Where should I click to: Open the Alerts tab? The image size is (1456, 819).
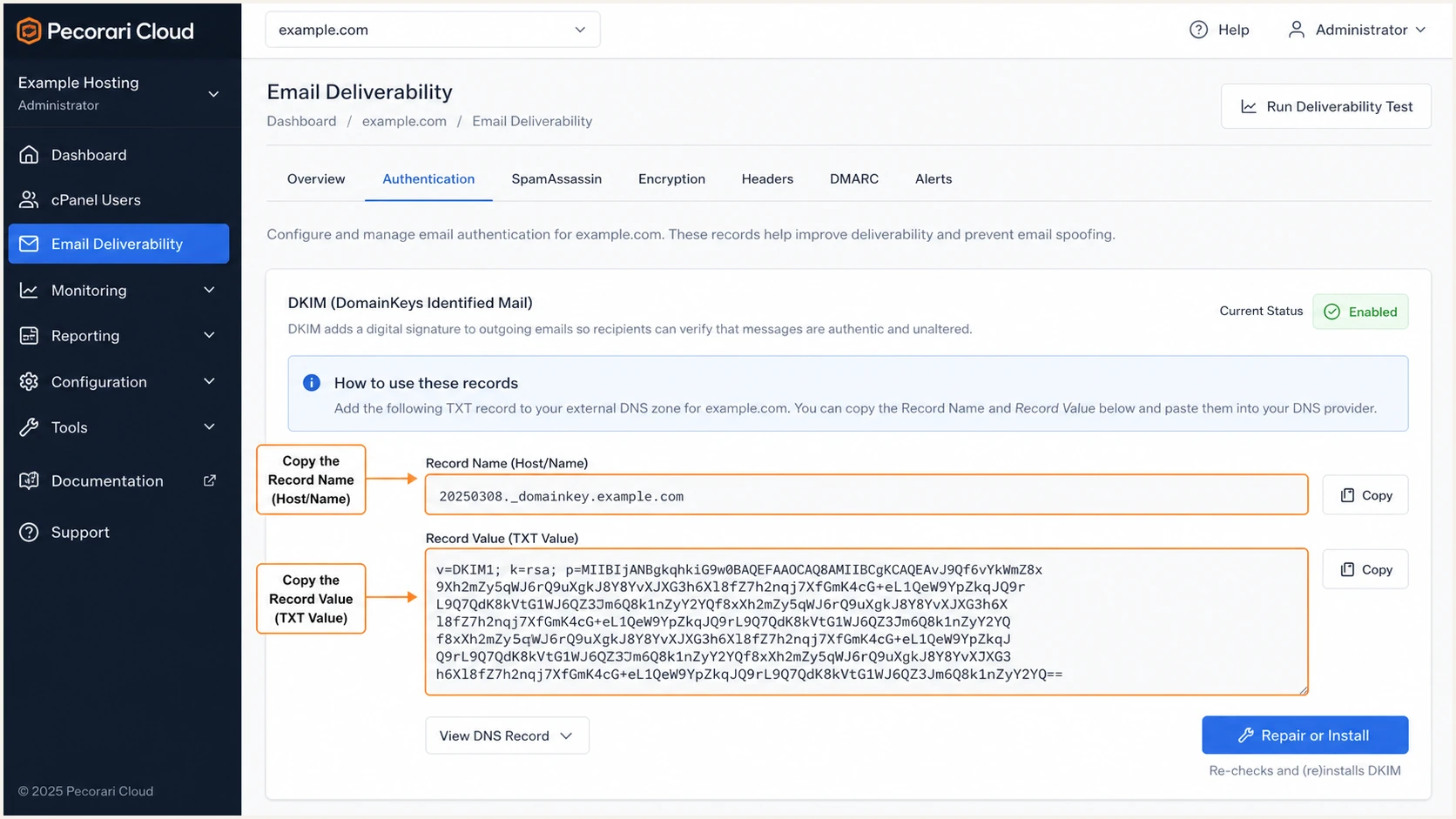[934, 178]
